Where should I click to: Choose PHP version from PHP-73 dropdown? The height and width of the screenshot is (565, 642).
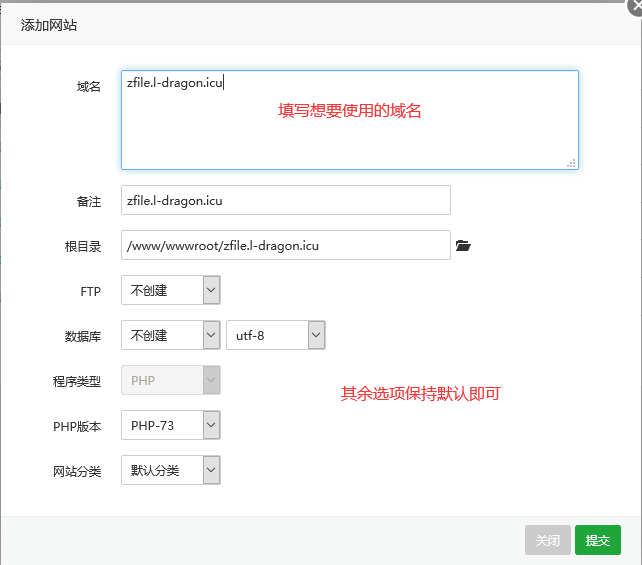pos(170,425)
